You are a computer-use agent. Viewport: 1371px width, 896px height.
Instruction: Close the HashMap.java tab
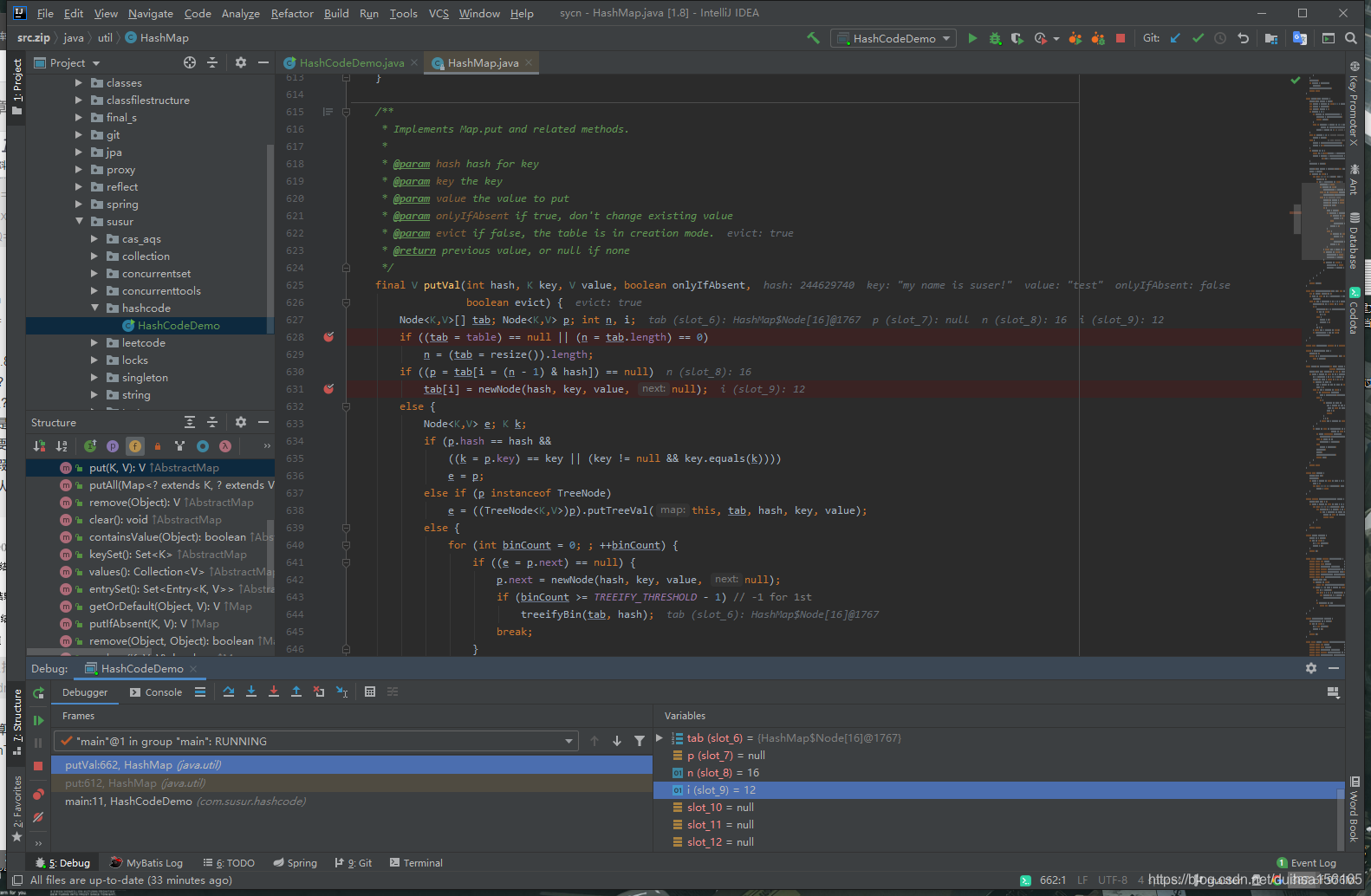coord(529,62)
